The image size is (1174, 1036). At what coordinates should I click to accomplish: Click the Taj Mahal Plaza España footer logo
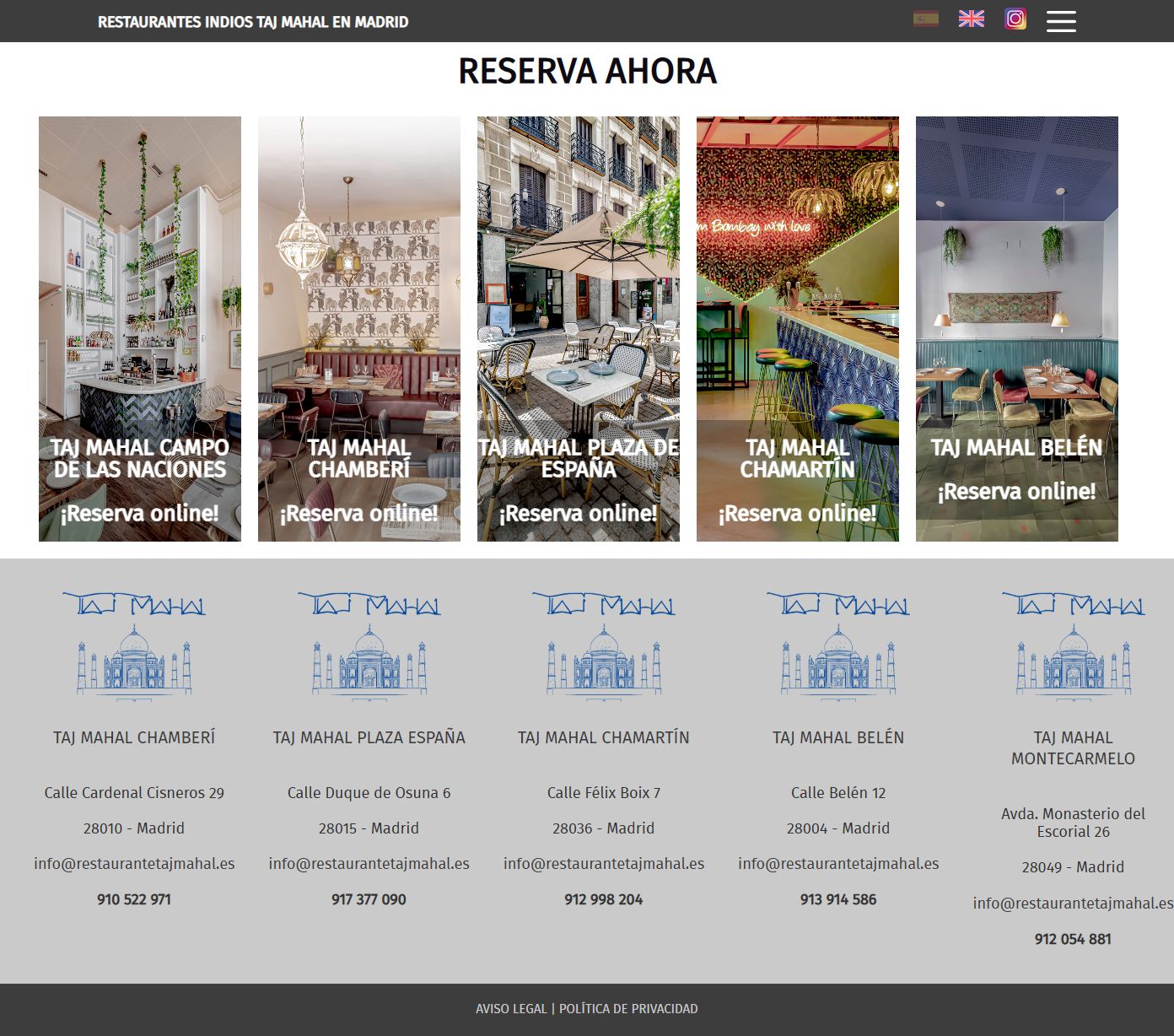[x=369, y=645]
